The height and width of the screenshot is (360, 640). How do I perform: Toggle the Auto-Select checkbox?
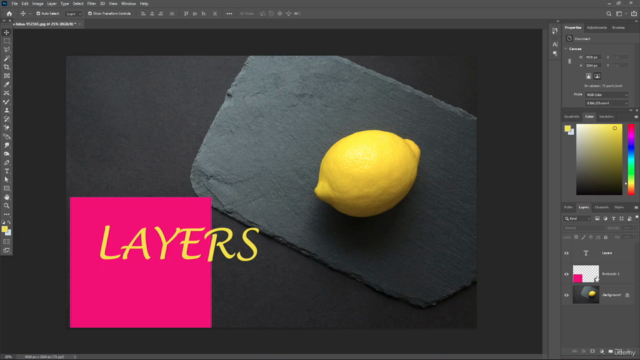coord(38,13)
